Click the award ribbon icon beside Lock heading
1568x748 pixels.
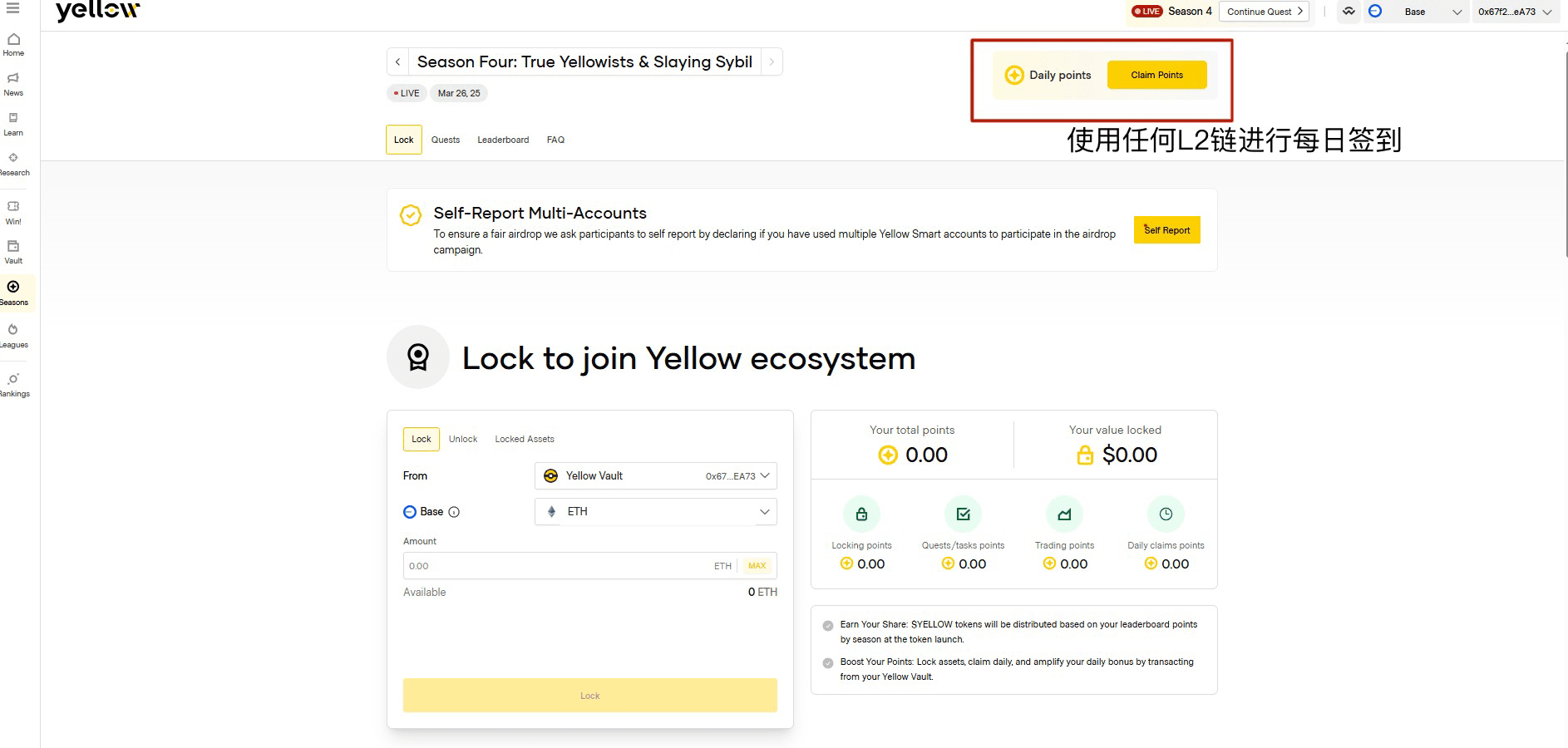click(x=418, y=357)
